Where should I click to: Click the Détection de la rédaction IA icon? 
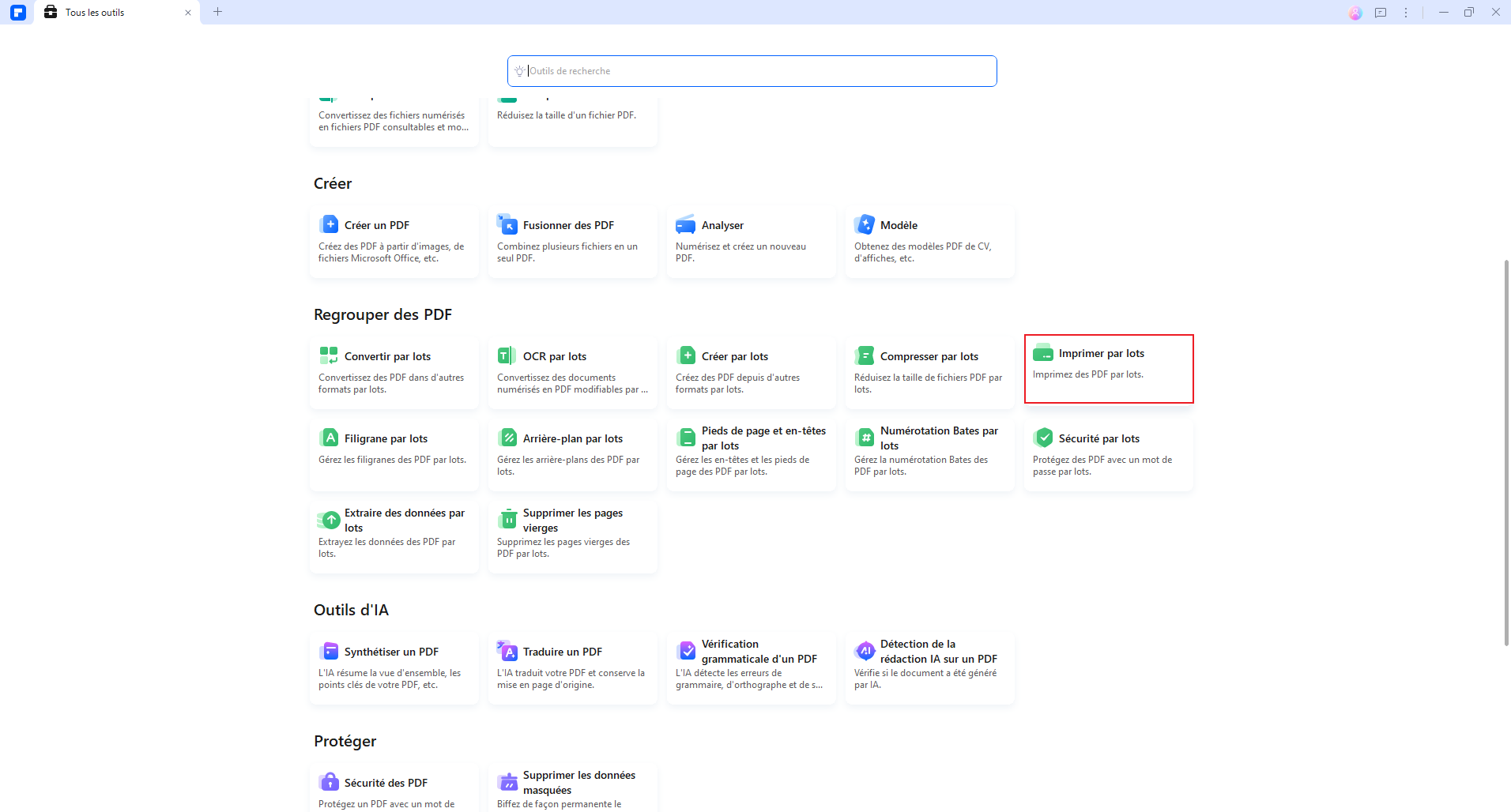click(x=865, y=651)
